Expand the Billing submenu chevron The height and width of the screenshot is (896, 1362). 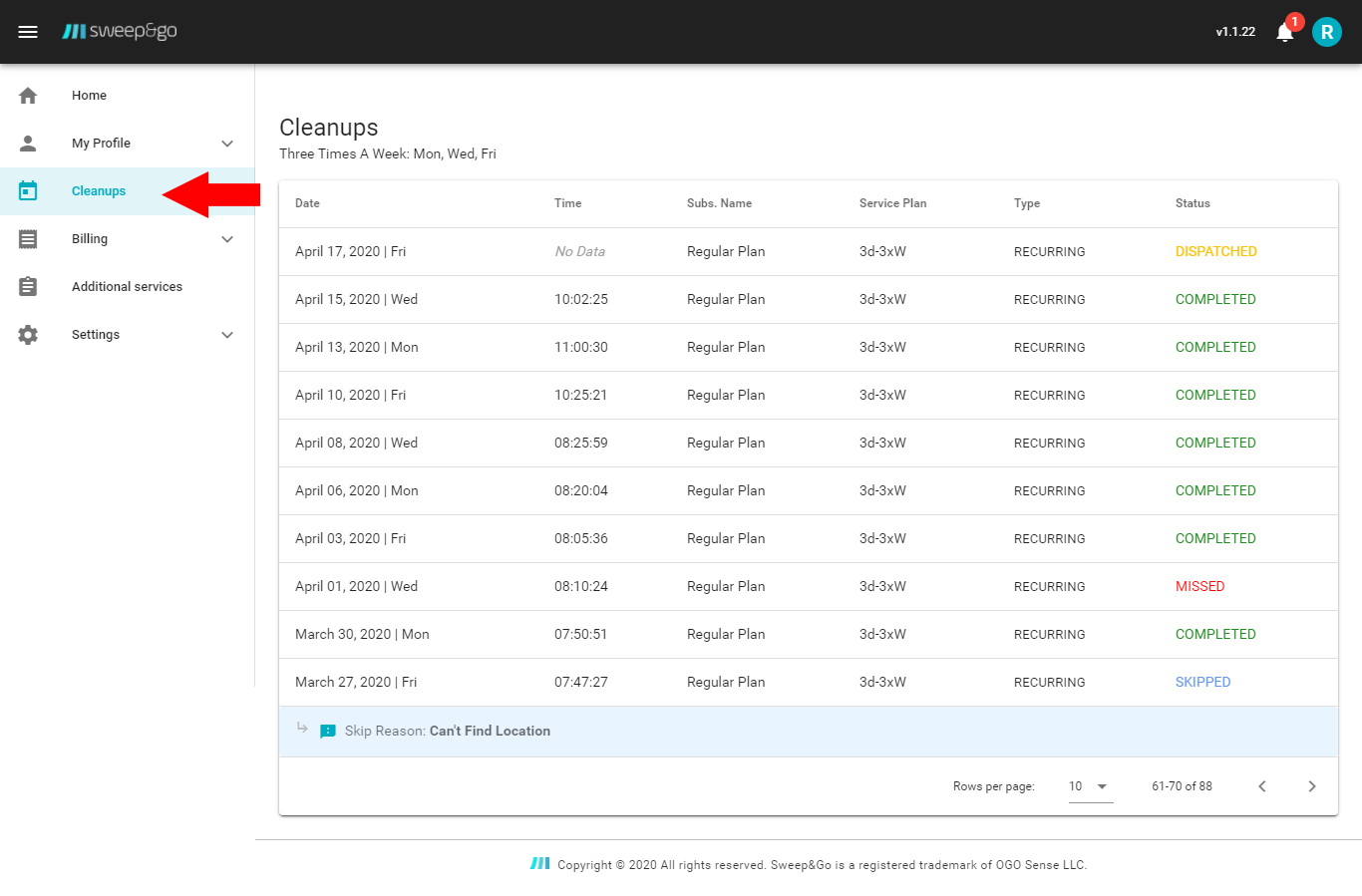click(x=227, y=239)
